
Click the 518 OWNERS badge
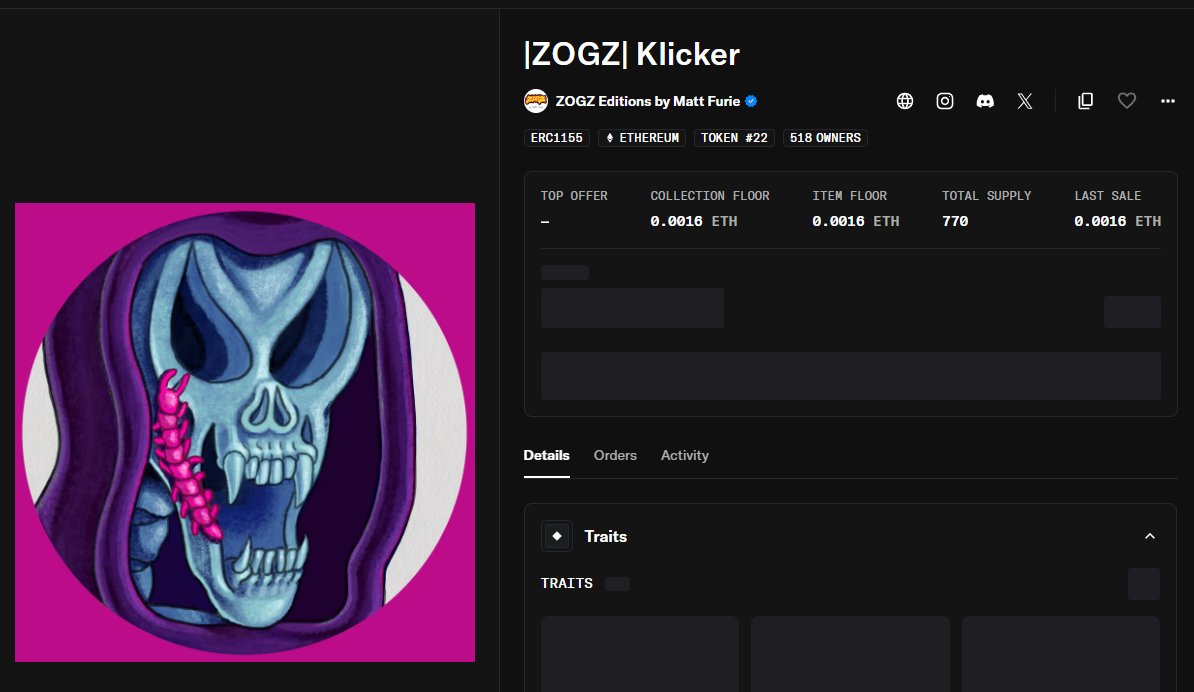[x=825, y=138]
